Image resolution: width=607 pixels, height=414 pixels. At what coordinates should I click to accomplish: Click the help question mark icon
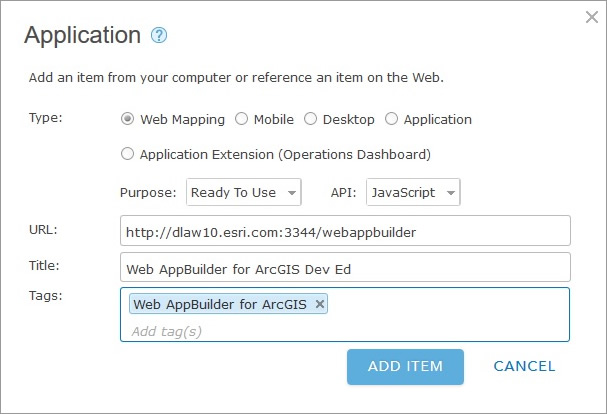click(x=159, y=35)
